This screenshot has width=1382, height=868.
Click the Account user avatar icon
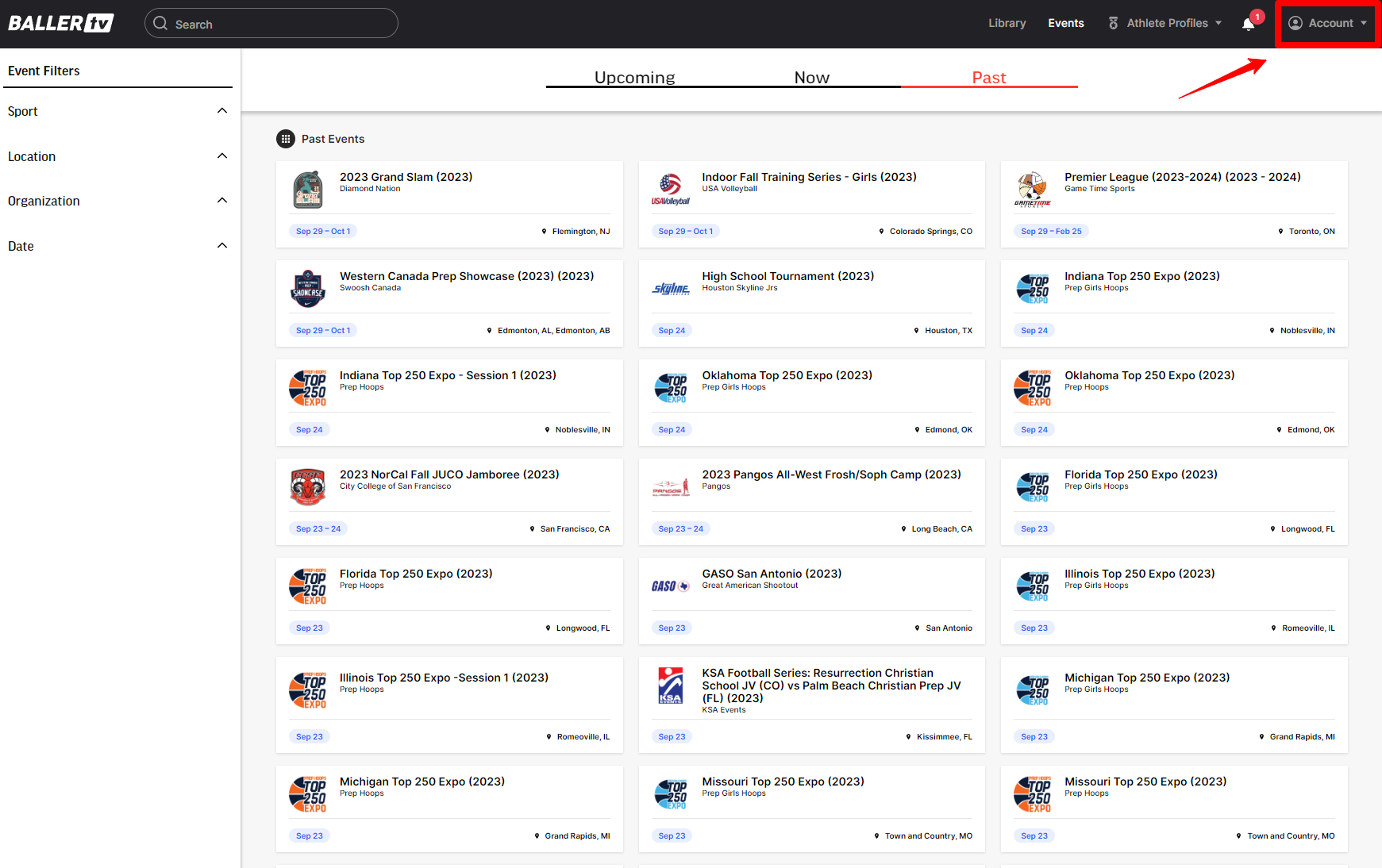click(1295, 23)
